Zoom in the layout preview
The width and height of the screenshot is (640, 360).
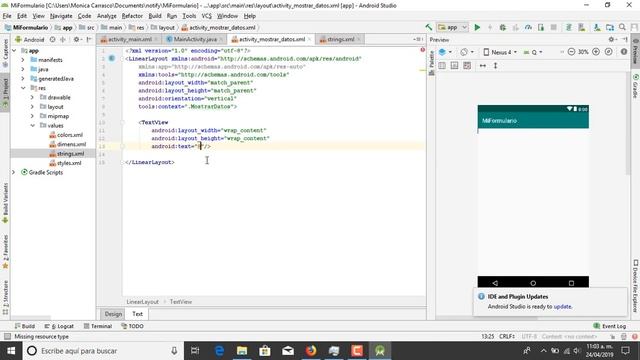click(596, 52)
